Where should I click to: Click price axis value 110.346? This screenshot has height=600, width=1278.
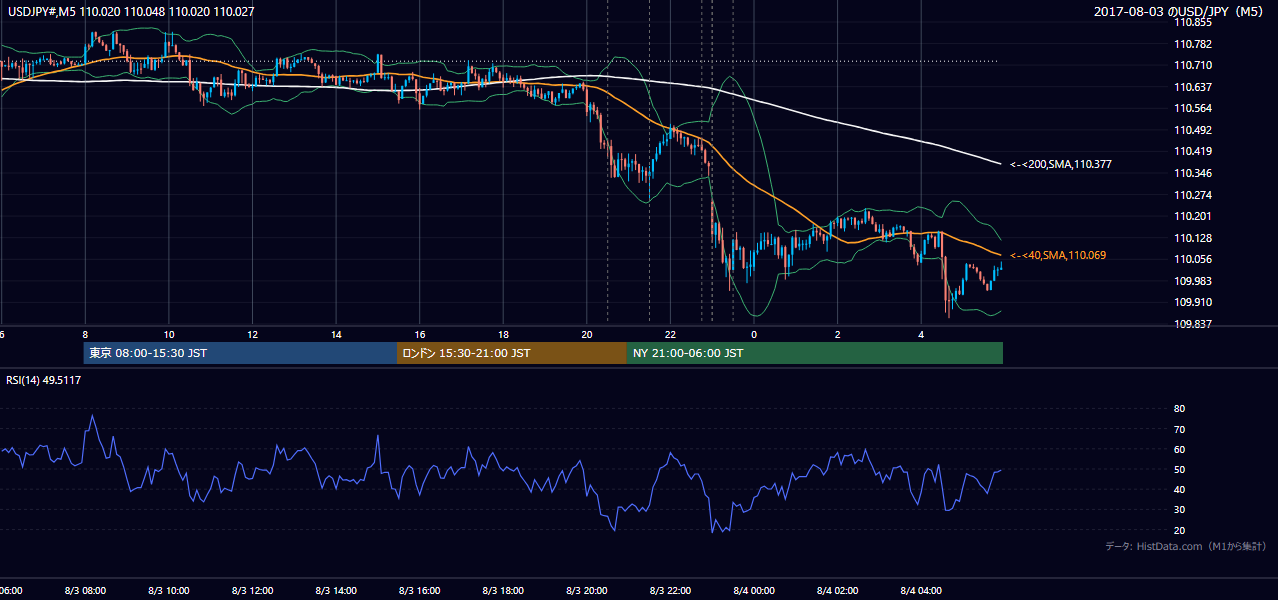tap(1194, 173)
